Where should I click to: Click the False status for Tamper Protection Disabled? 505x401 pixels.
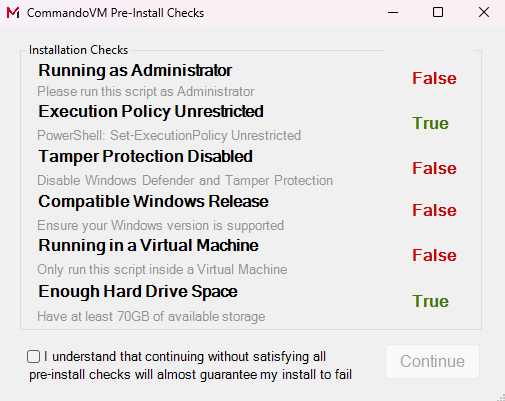point(434,168)
